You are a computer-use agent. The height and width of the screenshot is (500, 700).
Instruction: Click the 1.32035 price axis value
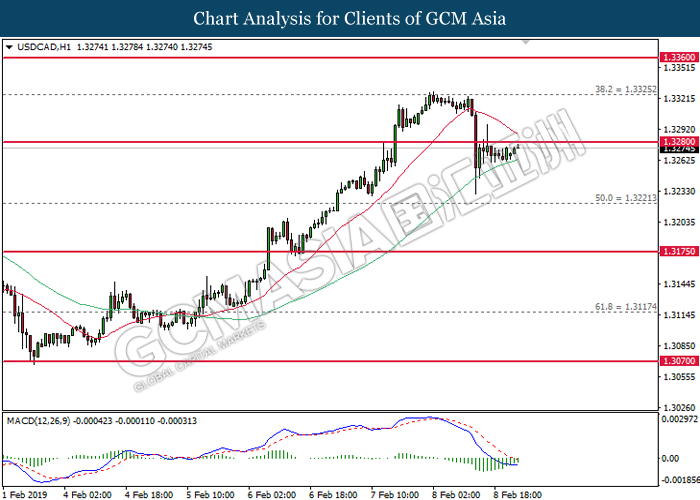tap(679, 222)
